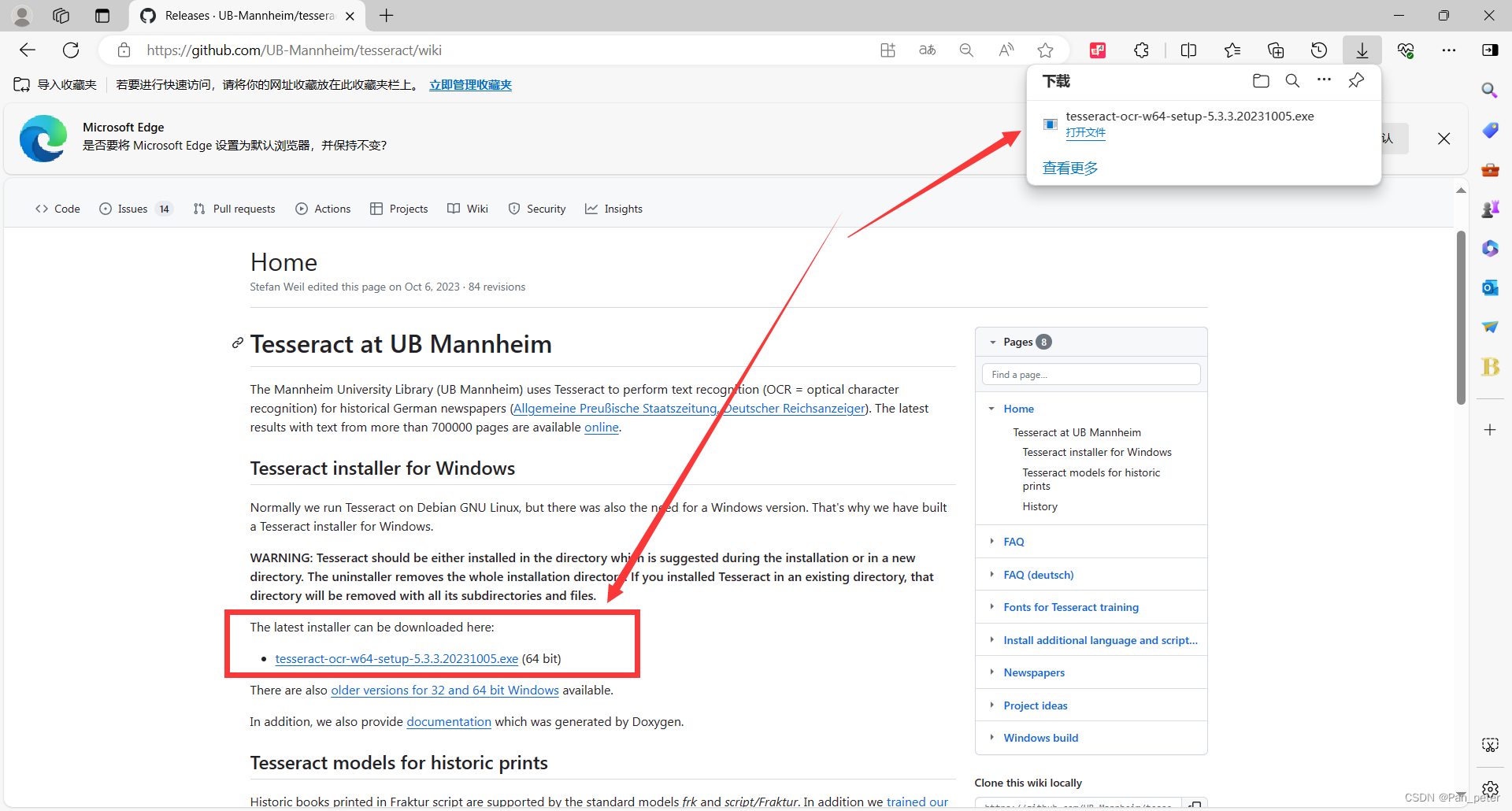Image resolution: width=1512 pixels, height=811 pixels.
Task: Open the favorites list icon
Action: 1232,50
